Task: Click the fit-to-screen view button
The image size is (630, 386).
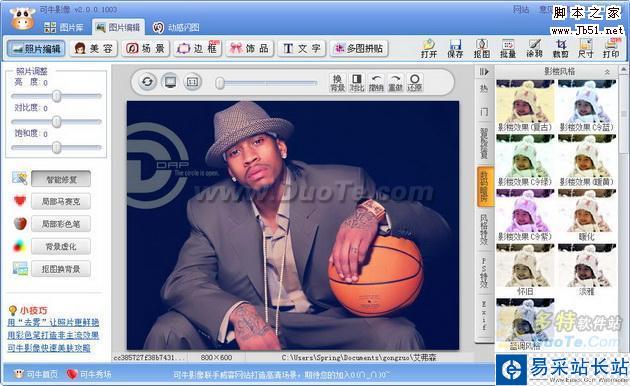Action: click(170, 82)
